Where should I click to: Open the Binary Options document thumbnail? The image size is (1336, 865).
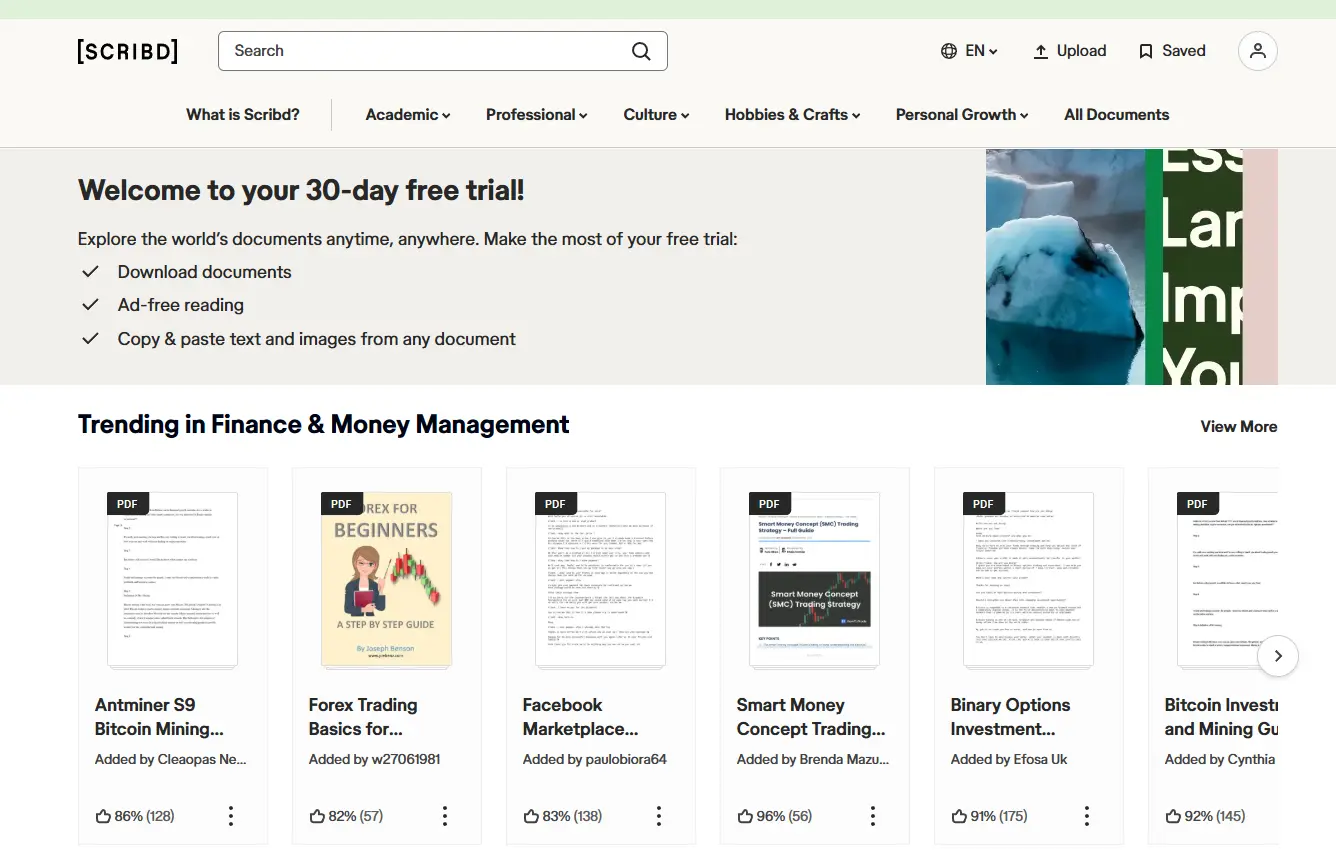(x=1029, y=580)
